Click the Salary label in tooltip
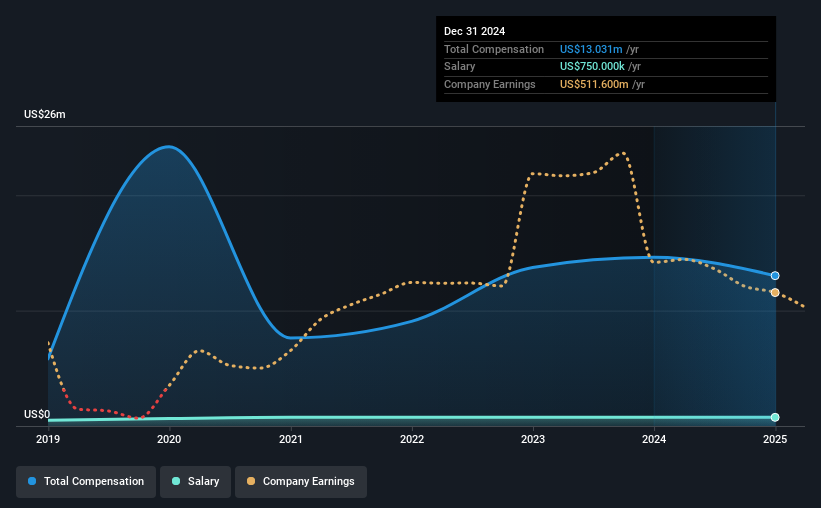Viewport: 821px width, 508px height. click(460, 67)
